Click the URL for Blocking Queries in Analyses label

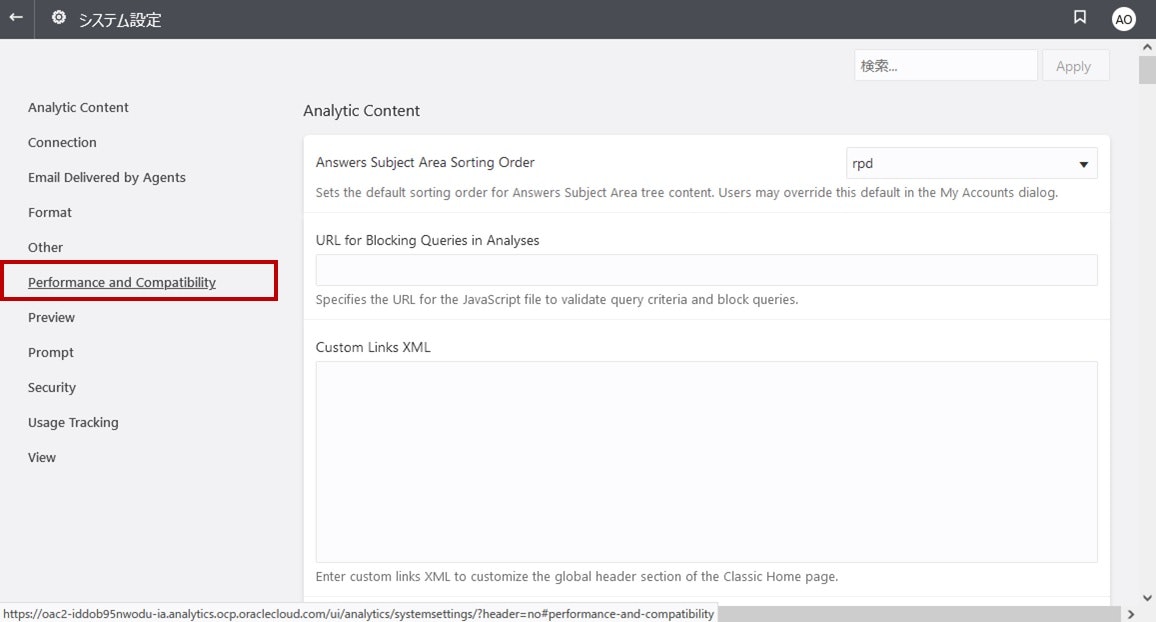point(427,240)
